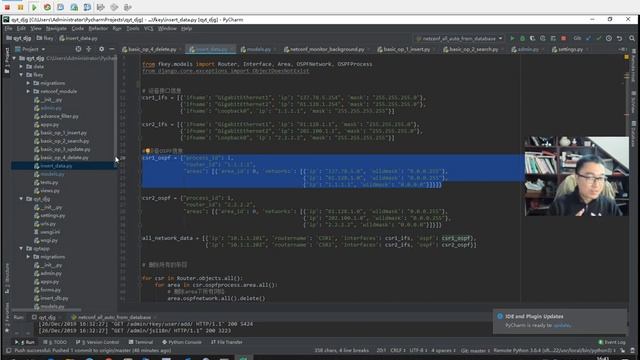Image resolution: width=640 pixels, height=360 pixels.
Task: Switch to the basic_op_1_insert.py editor tab
Action: 407,49
